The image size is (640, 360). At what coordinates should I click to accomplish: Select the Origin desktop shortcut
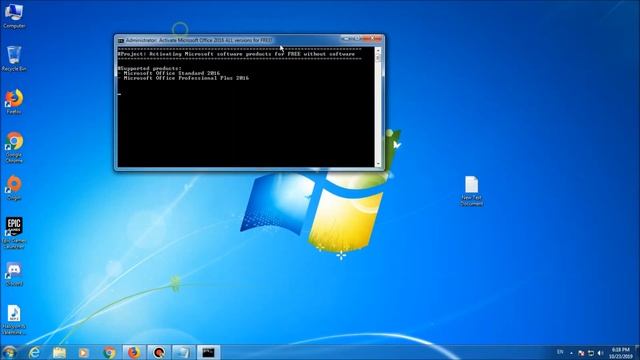[14, 188]
